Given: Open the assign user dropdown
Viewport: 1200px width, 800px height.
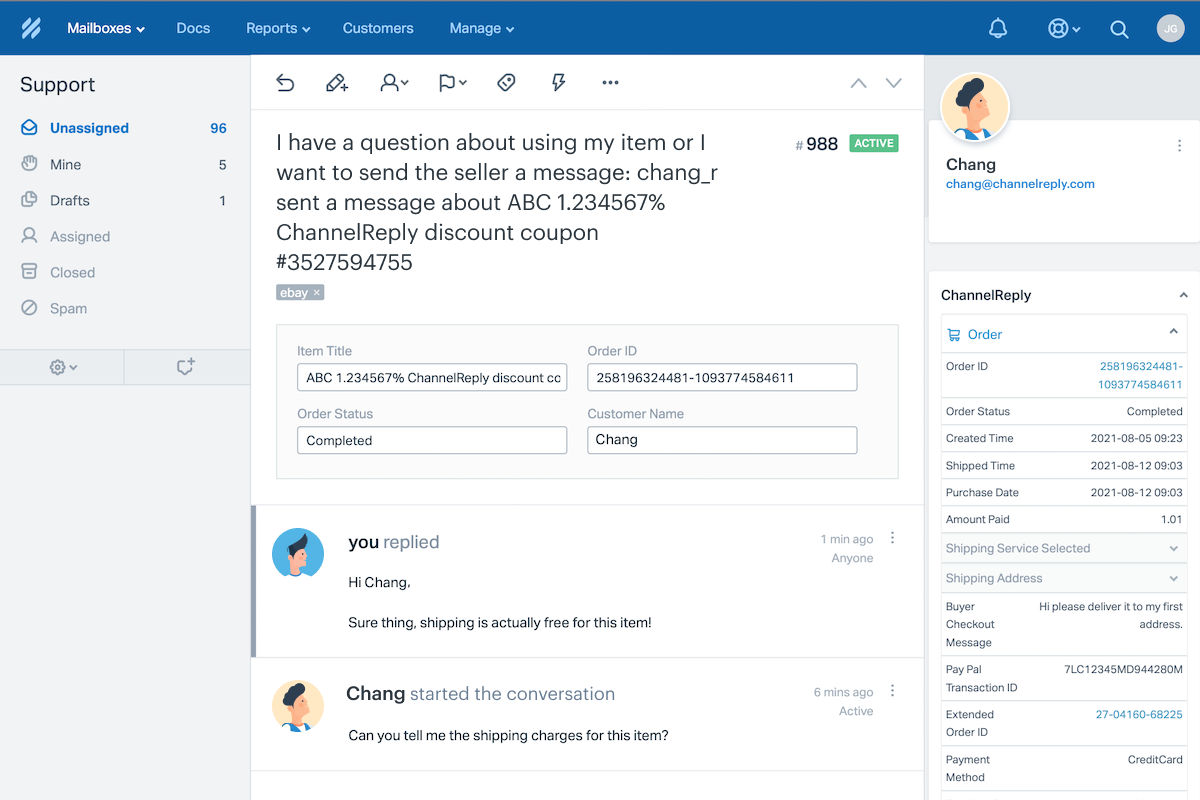Looking at the screenshot, I should 394,83.
